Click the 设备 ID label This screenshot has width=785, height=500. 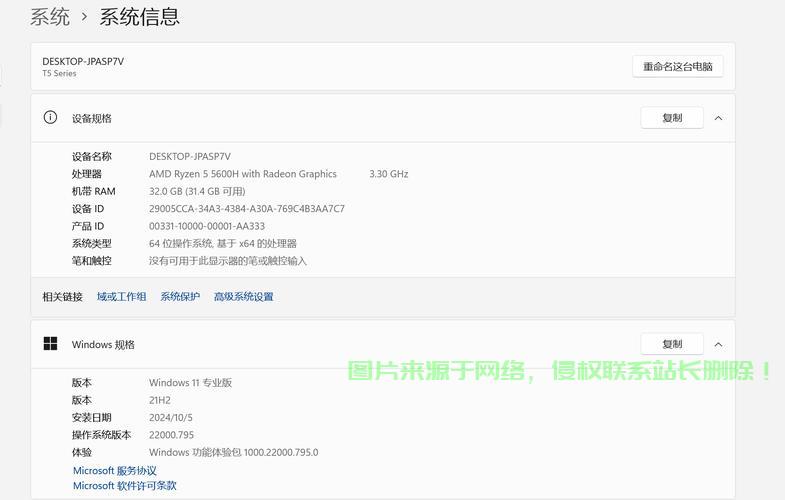tap(88, 209)
